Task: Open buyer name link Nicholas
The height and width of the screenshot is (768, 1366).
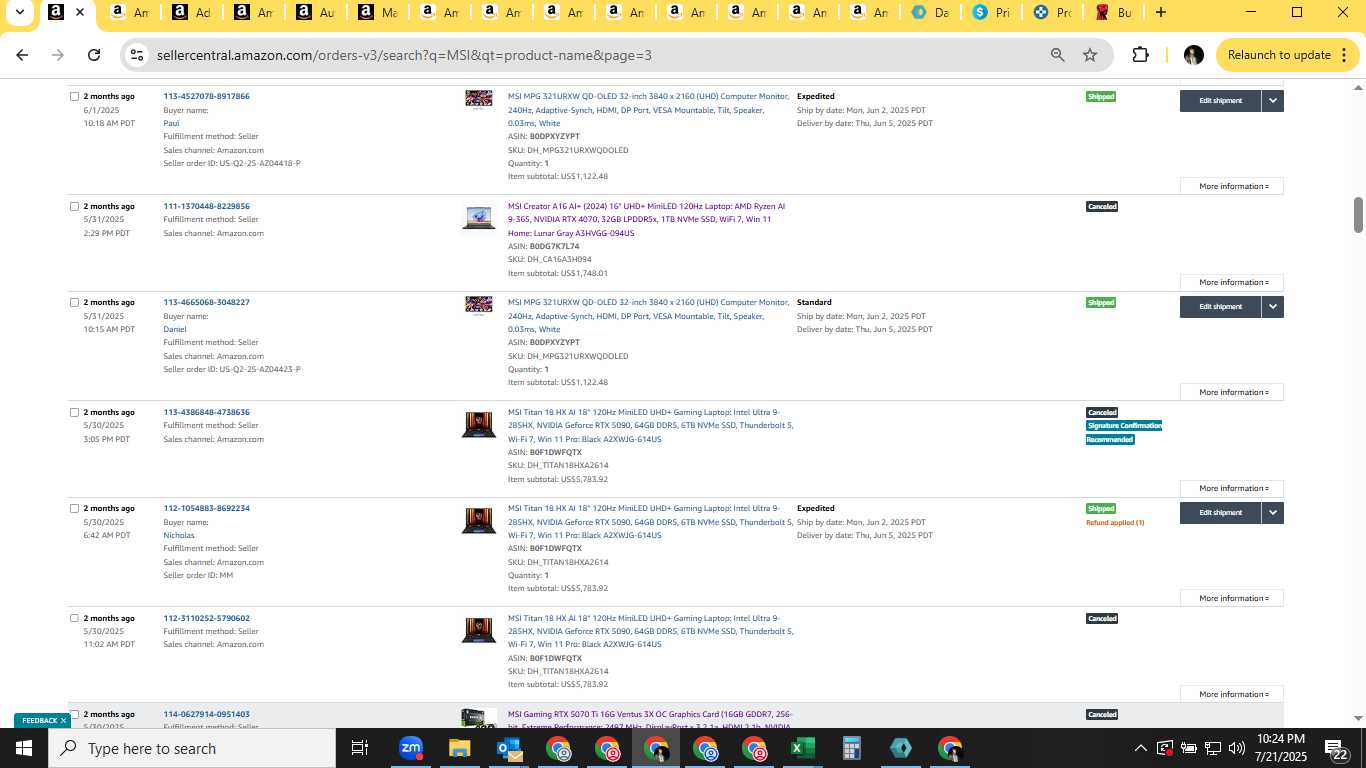Action: click(x=179, y=535)
